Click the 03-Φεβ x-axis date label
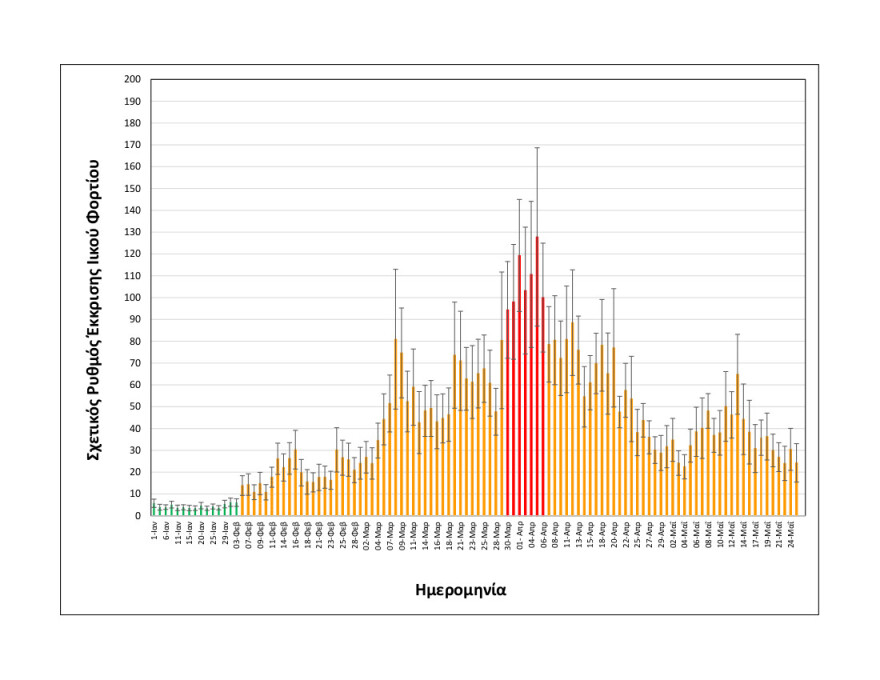The image size is (880, 680). pyautogui.click(x=237, y=530)
